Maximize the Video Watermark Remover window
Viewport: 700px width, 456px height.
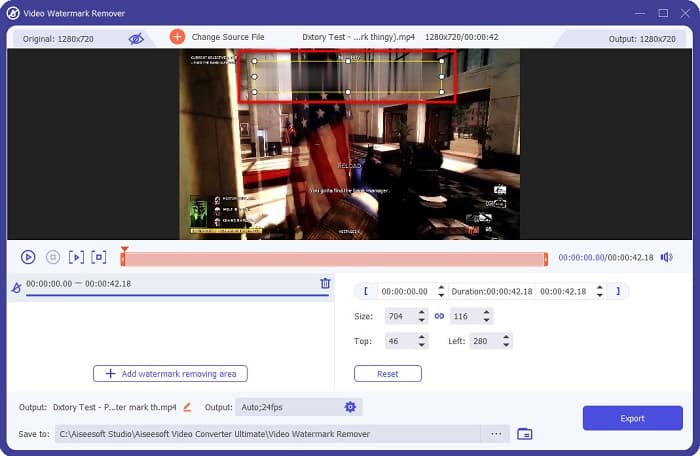(x=663, y=13)
